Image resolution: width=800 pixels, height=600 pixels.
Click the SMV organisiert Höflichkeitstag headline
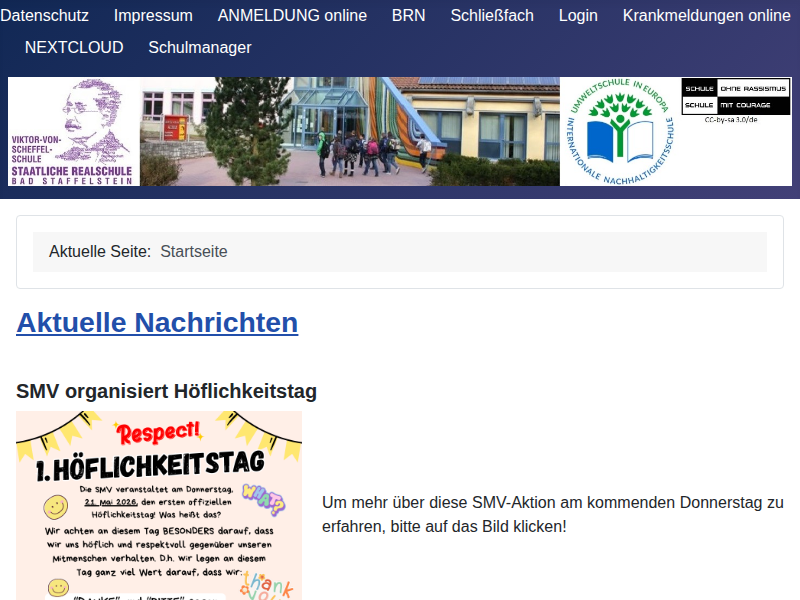[x=166, y=391]
